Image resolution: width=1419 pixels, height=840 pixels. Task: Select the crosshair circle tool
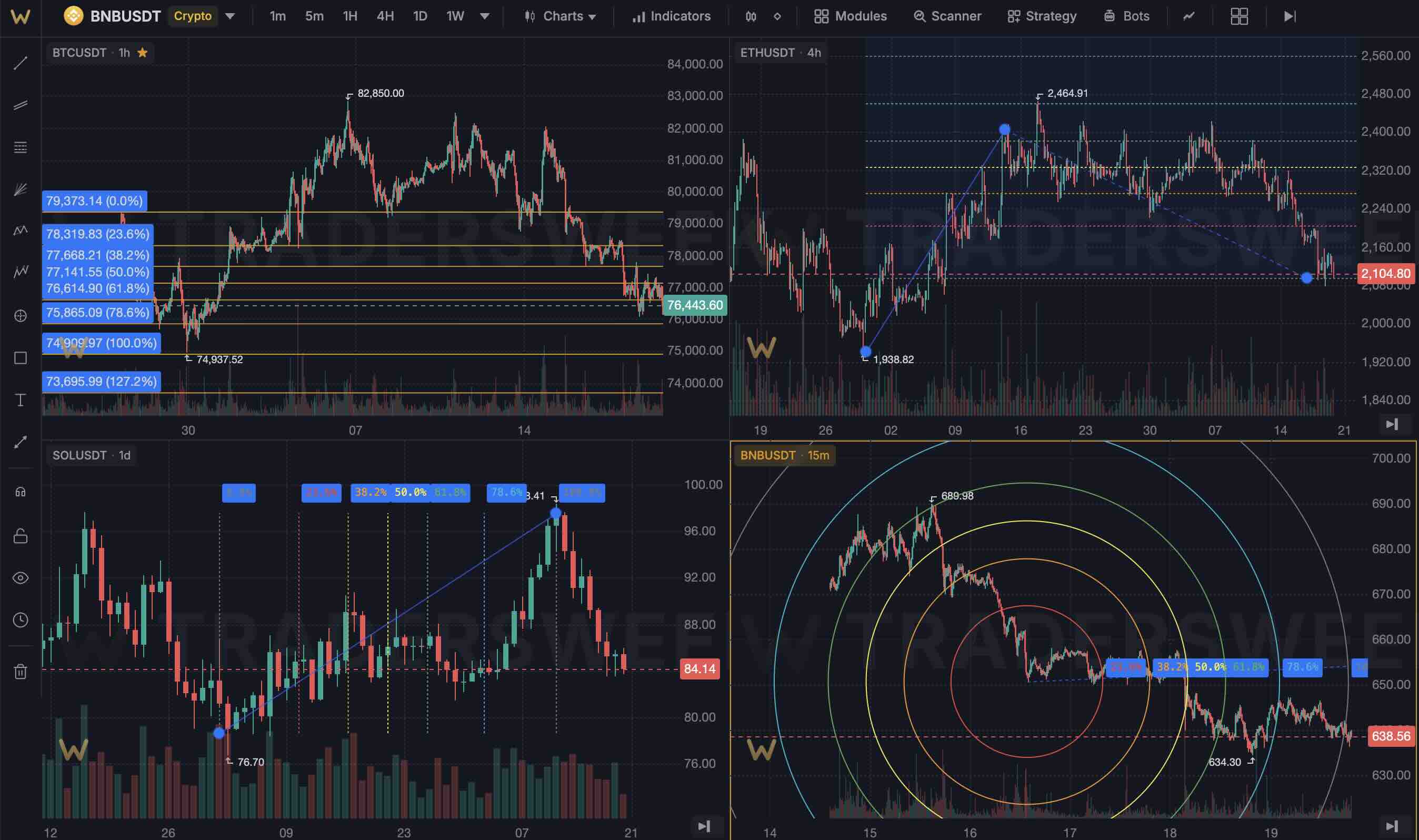[x=21, y=316]
